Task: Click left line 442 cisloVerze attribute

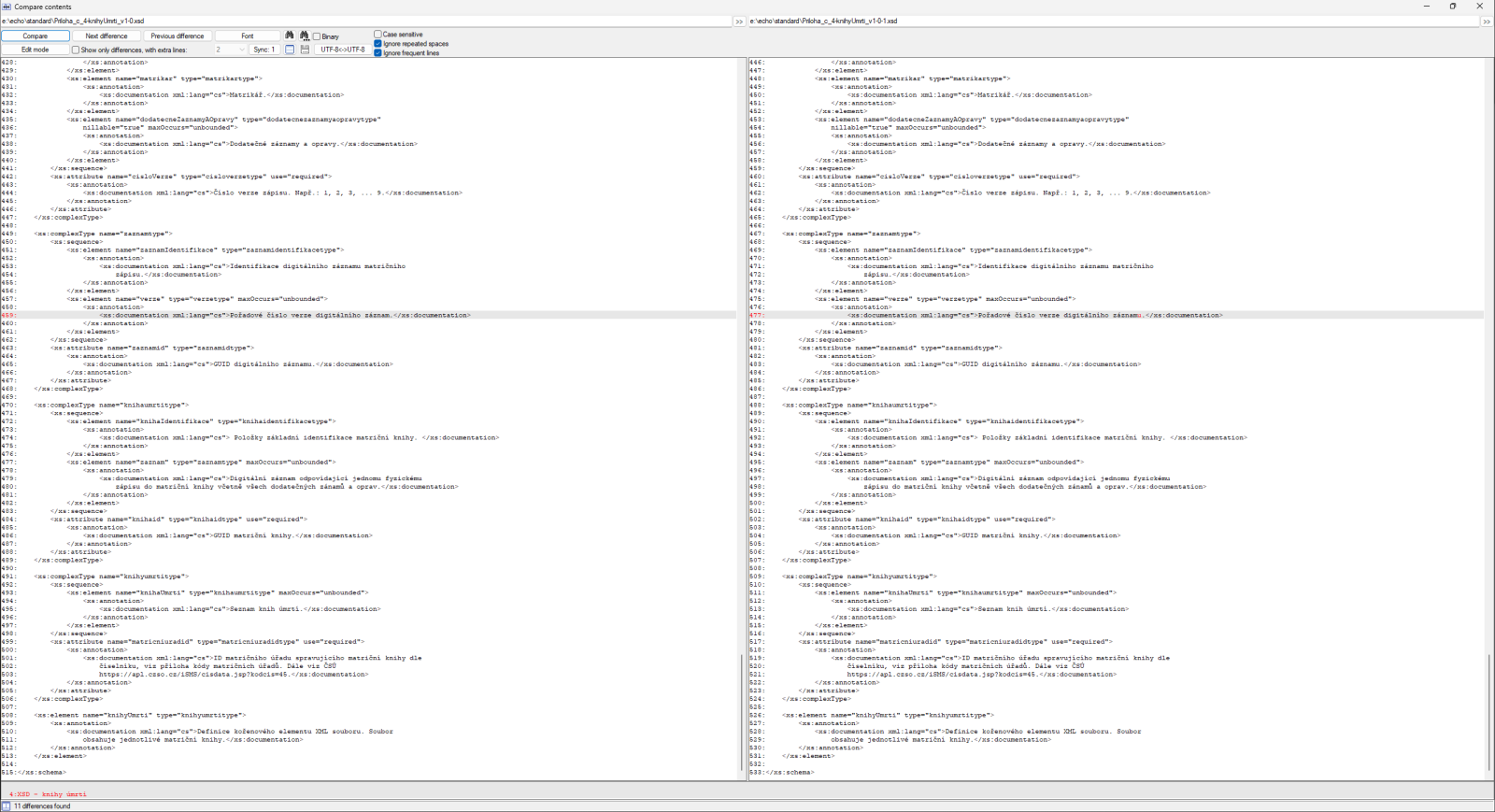Action: coord(192,177)
